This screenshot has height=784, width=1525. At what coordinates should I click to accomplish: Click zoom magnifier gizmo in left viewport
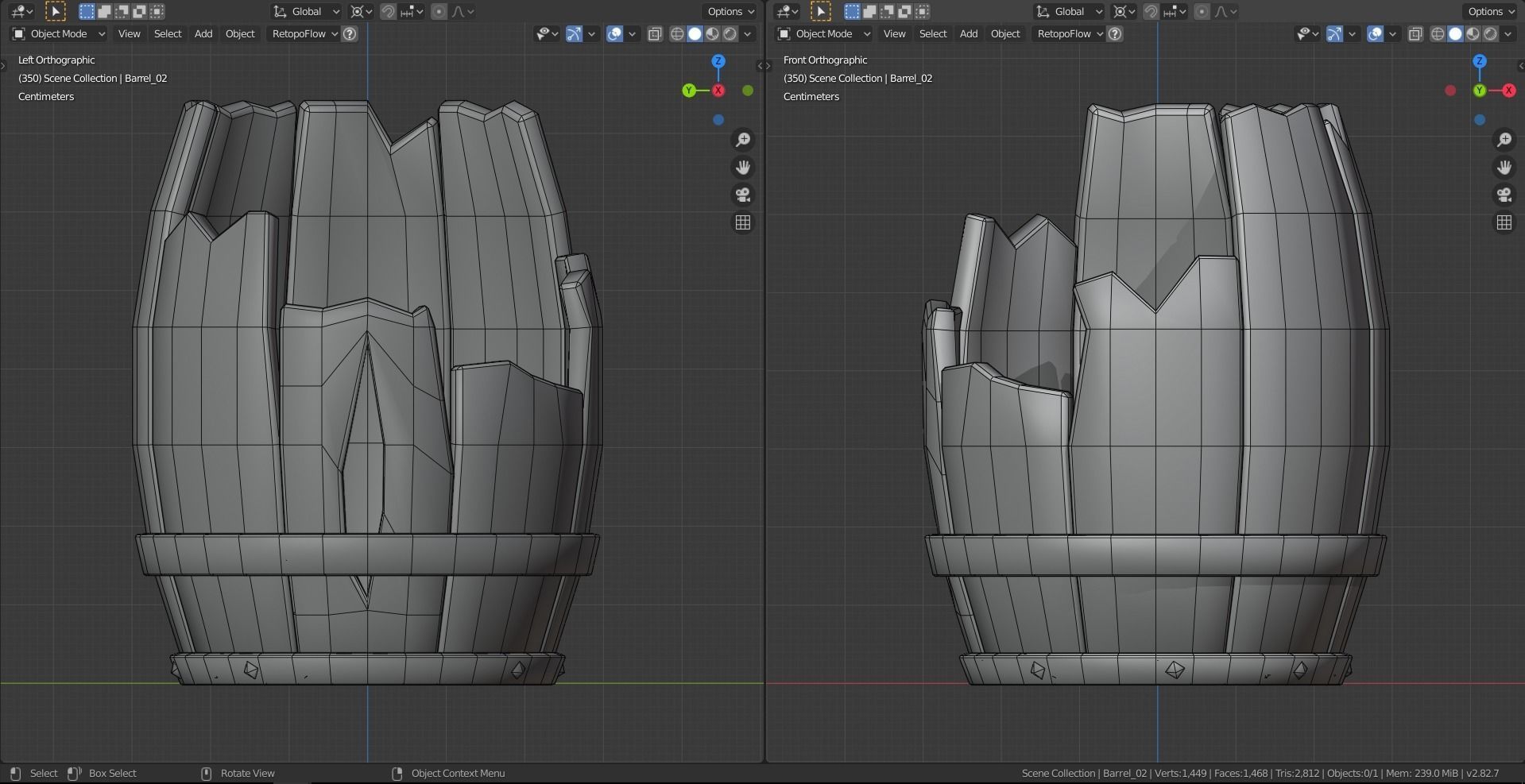pyautogui.click(x=743, y=140)
